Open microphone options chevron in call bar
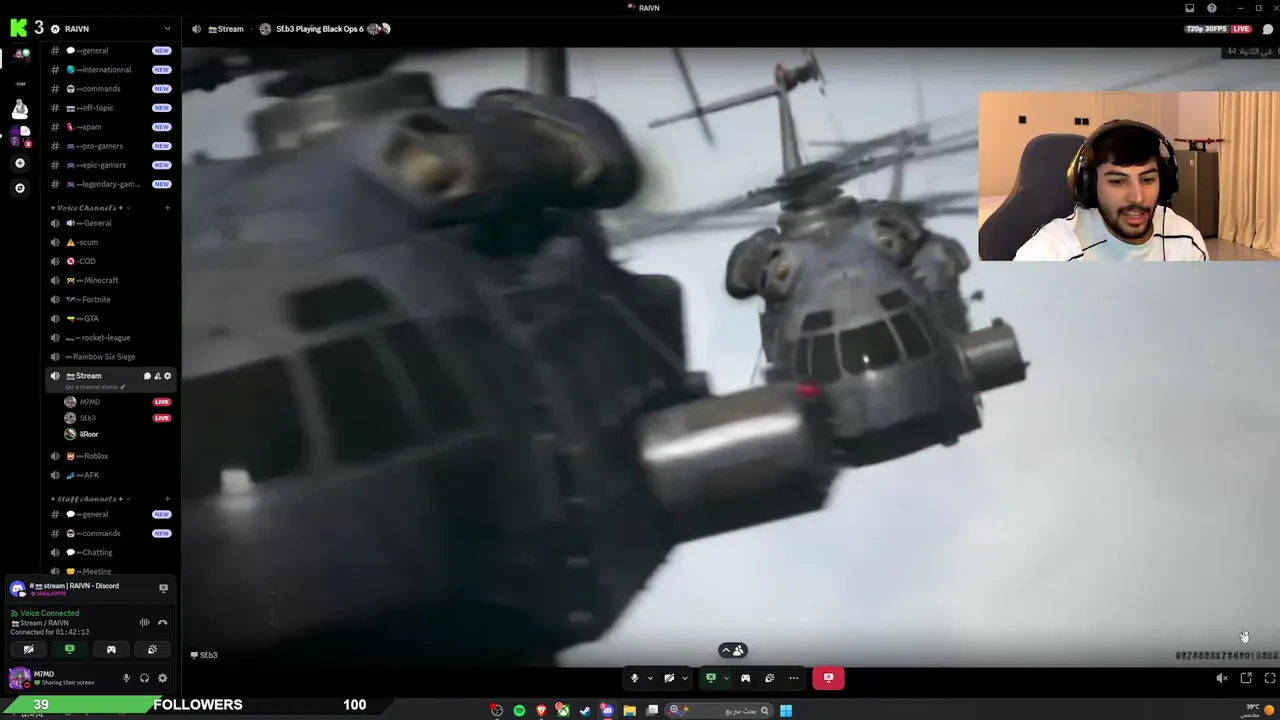Viewport: 1280px width, 720px height. [x=650, y=678]
